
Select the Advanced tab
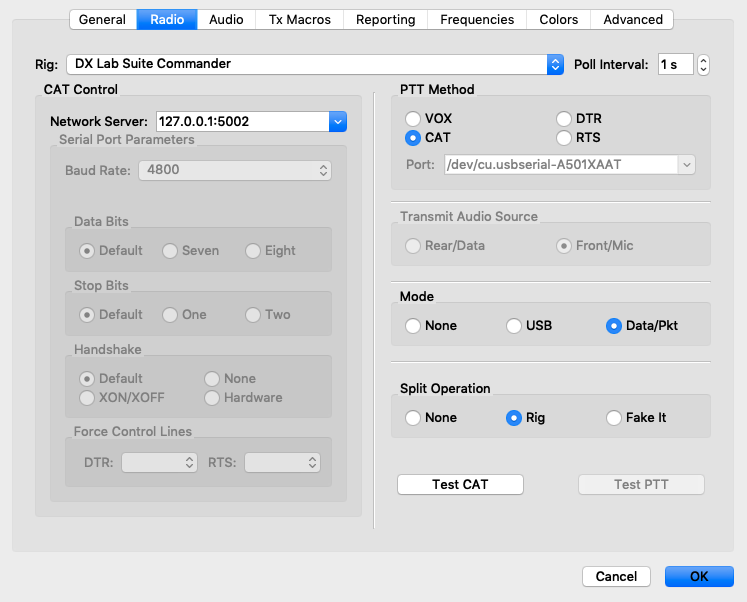pos(632,19)
